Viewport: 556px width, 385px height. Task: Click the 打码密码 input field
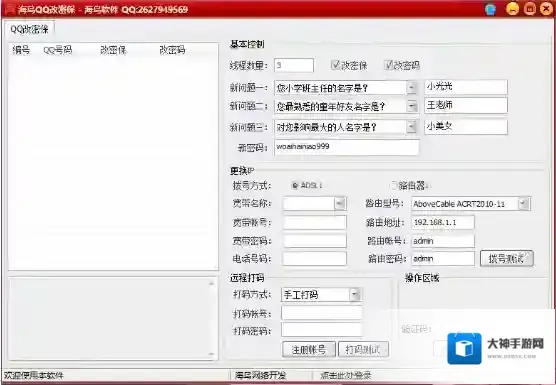tap(322, 330)
